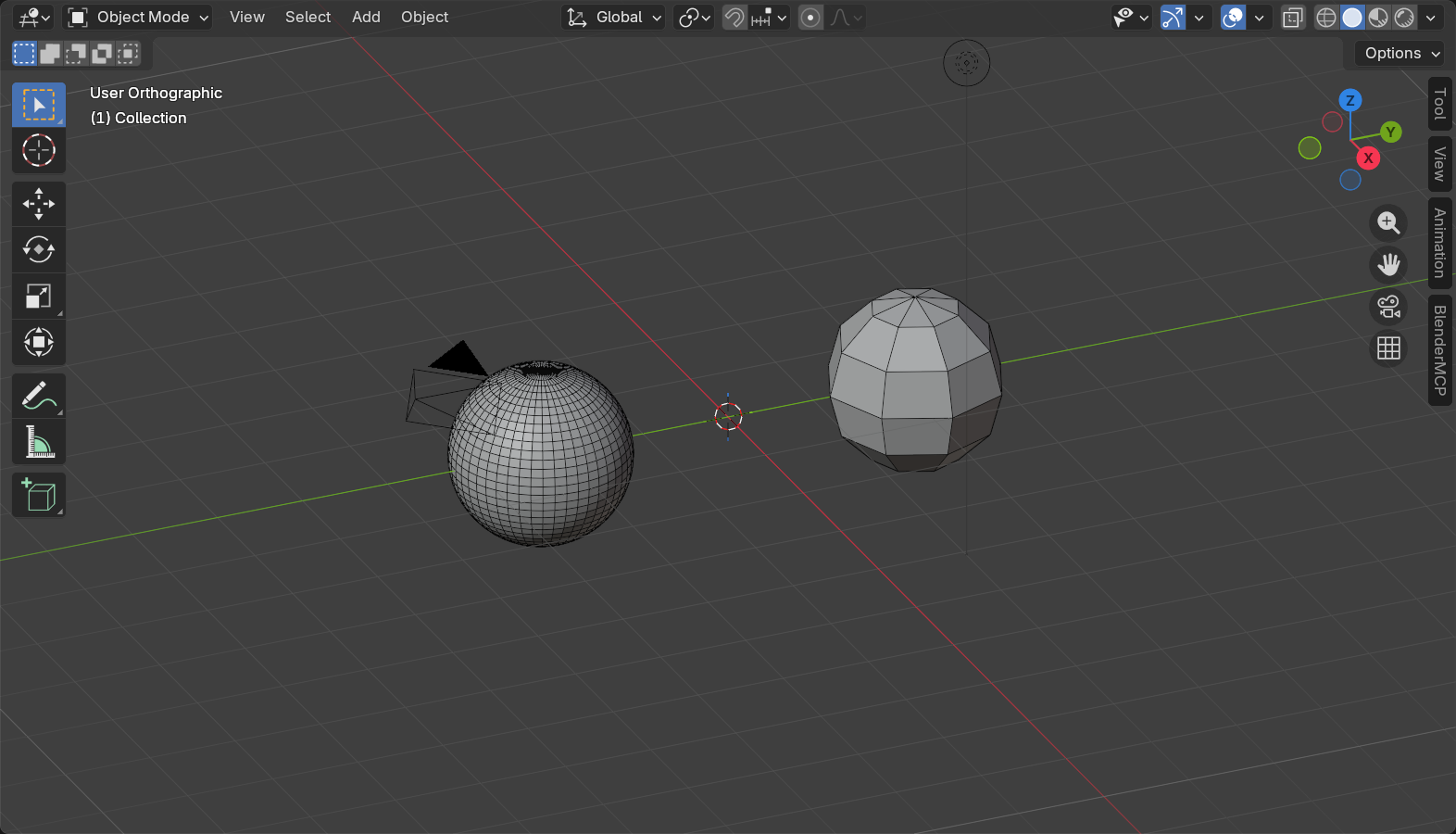1456x834 pixels.
Task: Choose the Annotate pencil tool
Action: pyautogui.click(x=39, y=396)
